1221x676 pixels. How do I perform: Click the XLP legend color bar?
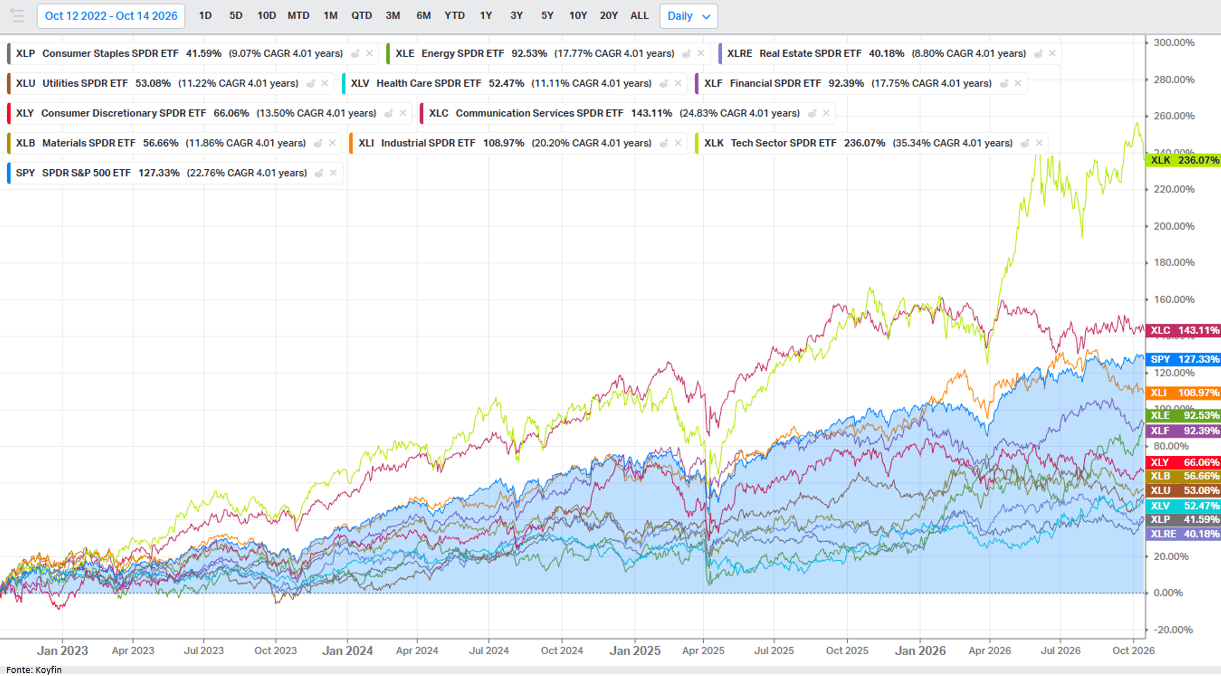click(9, 53)
